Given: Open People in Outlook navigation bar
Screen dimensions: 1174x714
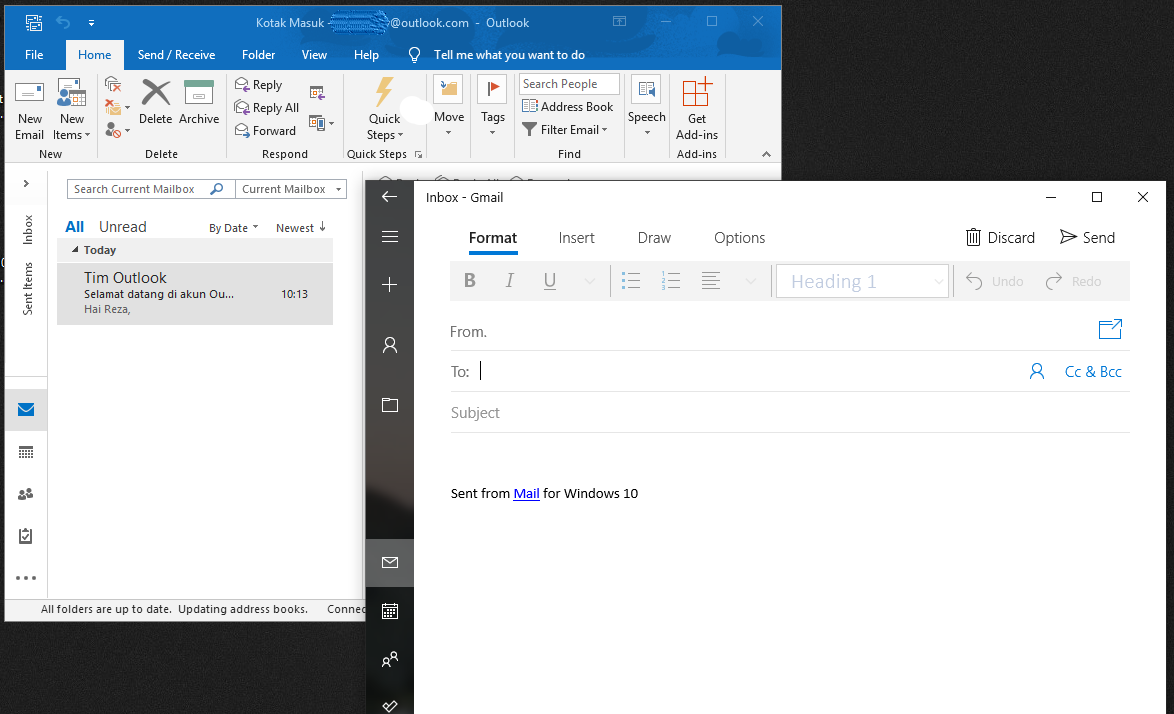Looking at the screenshot, I should pos(26,494).
